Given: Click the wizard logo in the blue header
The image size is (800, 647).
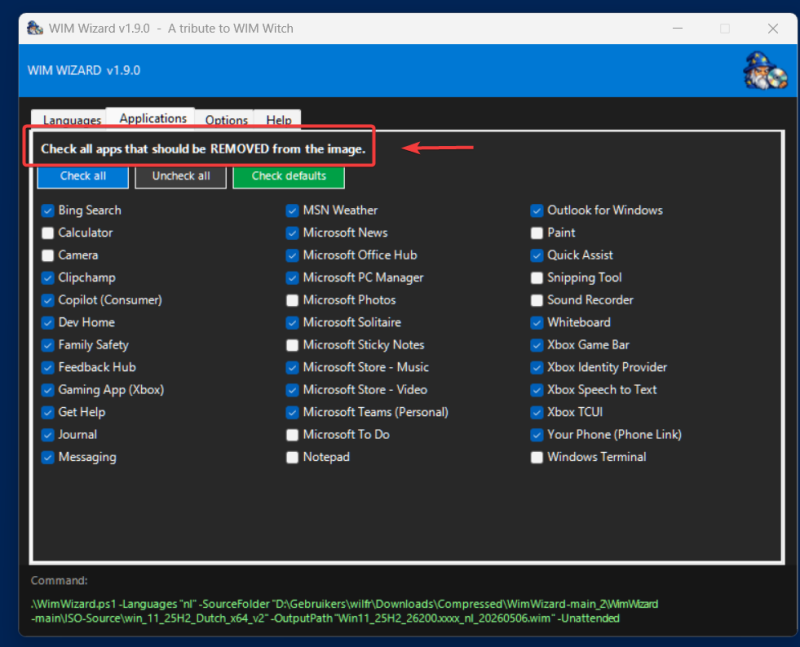Looking at the screenshot, I should 764,70.
